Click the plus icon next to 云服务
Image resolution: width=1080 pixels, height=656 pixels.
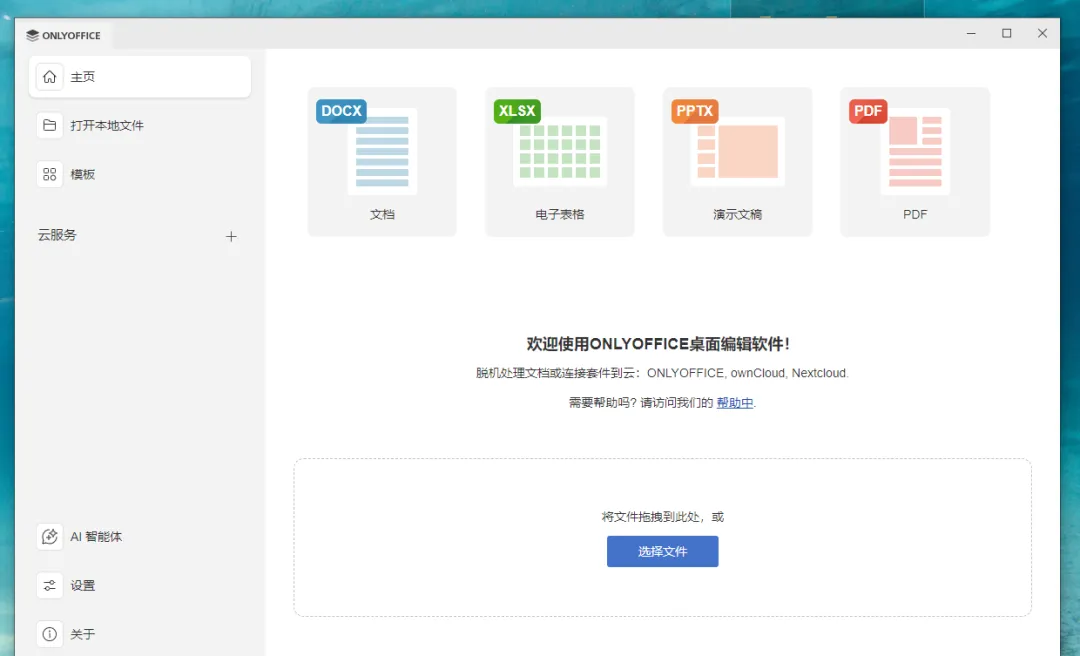point(231,236)
